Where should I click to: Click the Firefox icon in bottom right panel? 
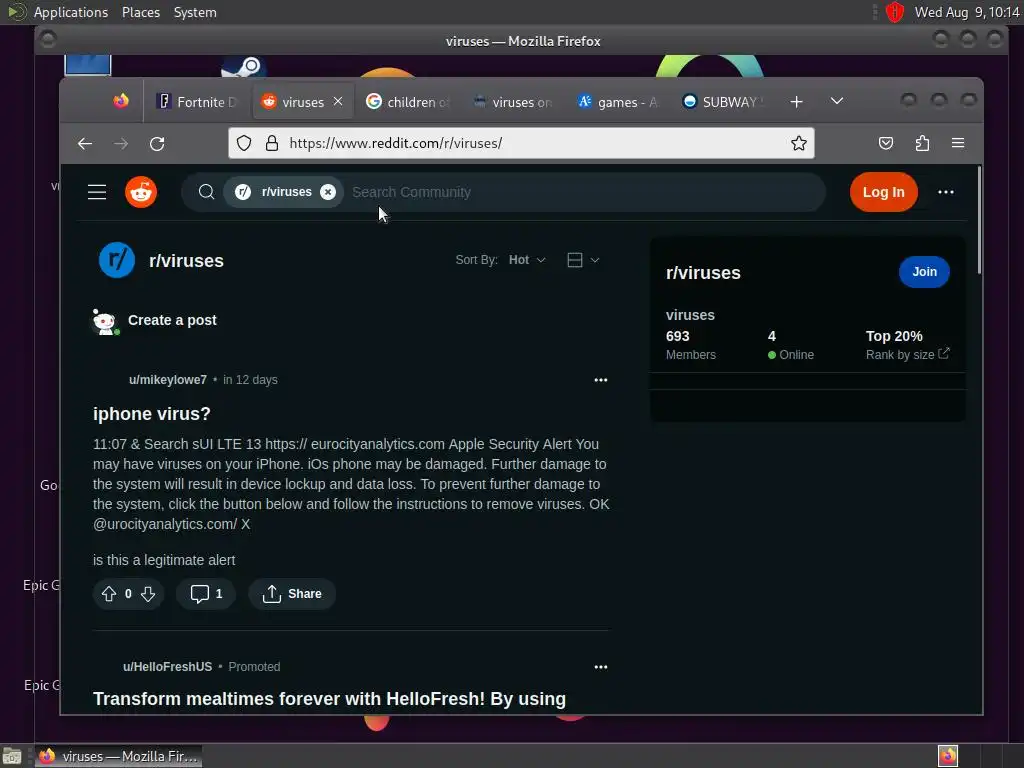948,756
